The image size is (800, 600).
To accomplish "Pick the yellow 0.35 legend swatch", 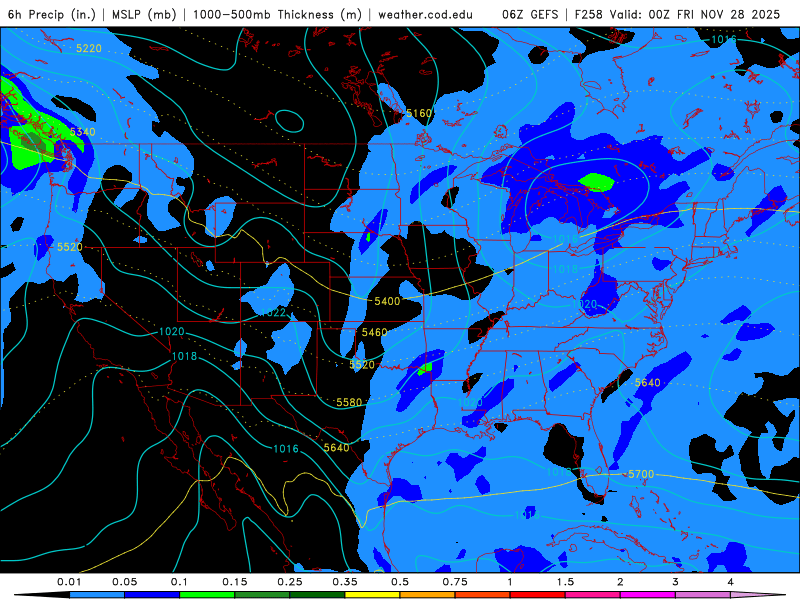I will [x=372, y=595].
